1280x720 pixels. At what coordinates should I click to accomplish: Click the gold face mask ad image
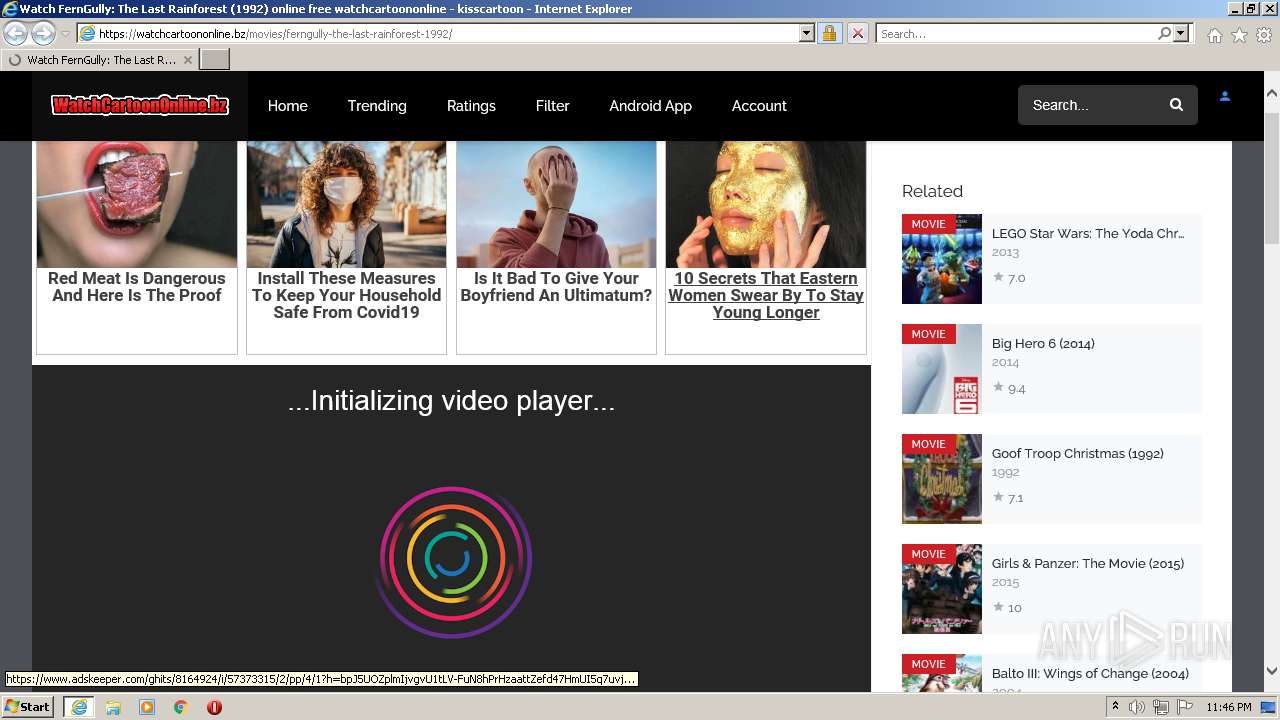[766, 204]
